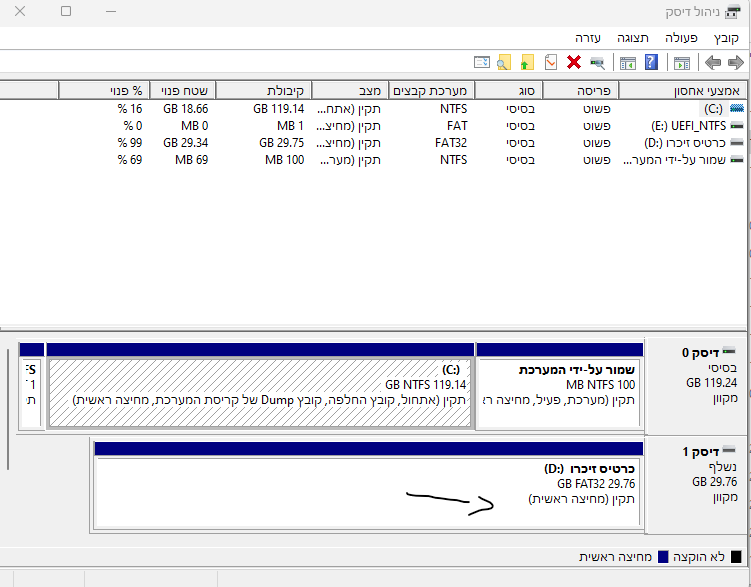Click the disk view vertical scrollbar
The height and width of the screenshot is (587, 751).
(x=8, y=409)
